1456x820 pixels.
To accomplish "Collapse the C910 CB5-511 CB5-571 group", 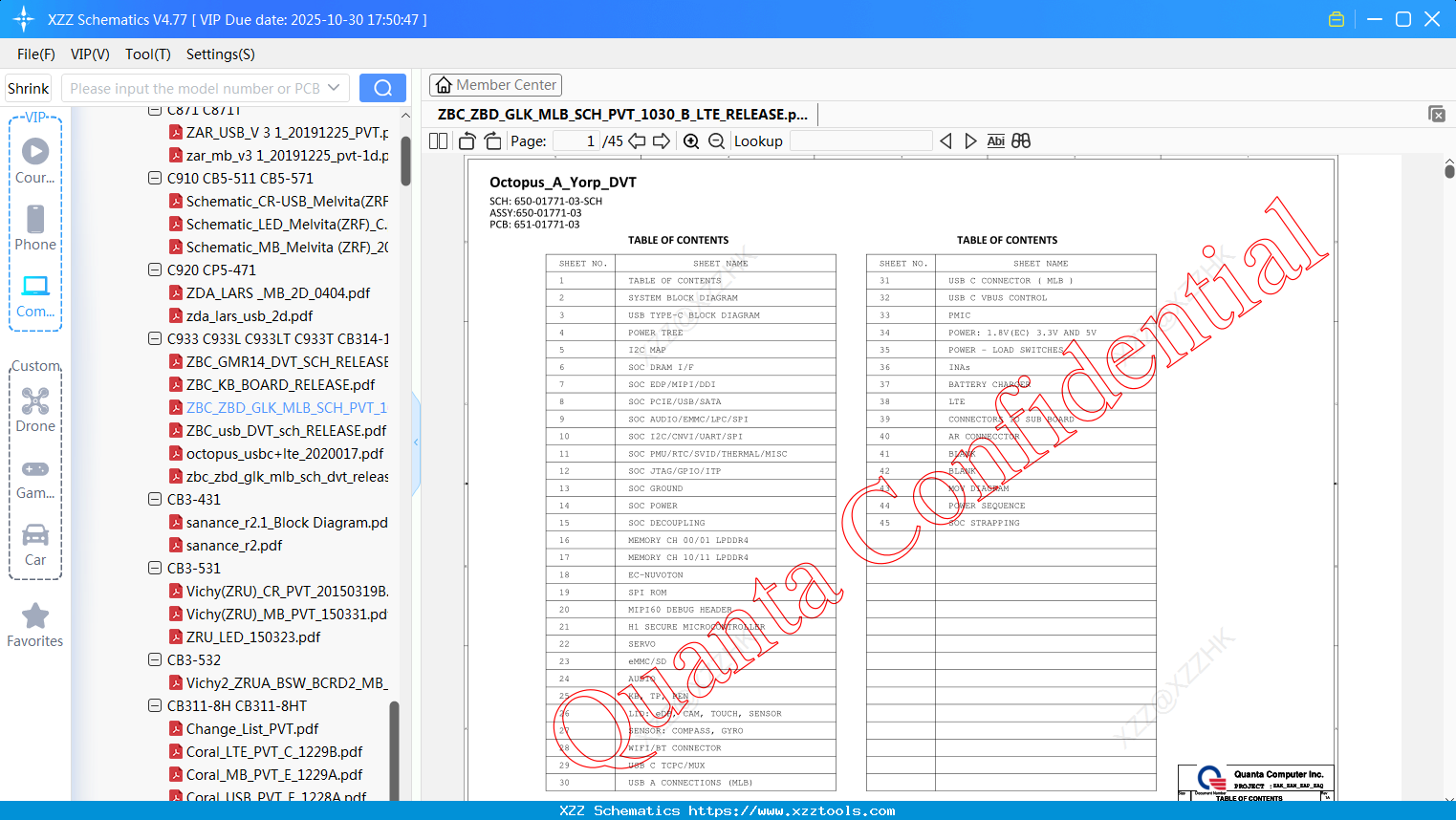I will 155,178.
